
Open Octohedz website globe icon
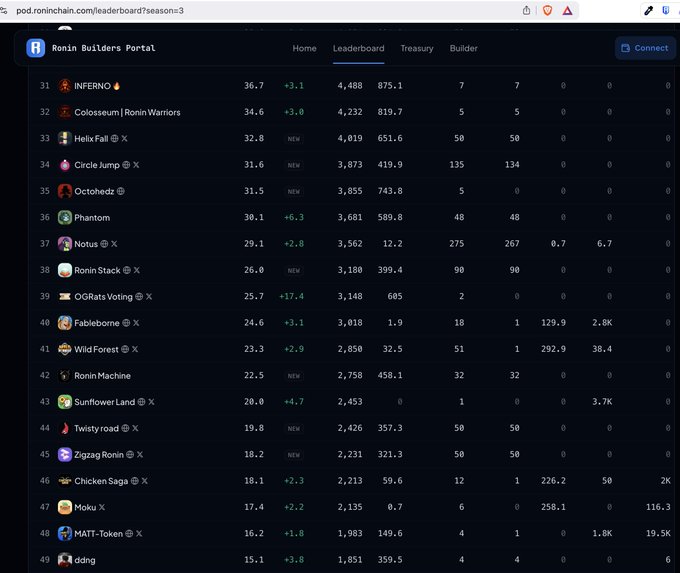click(121, 191)
